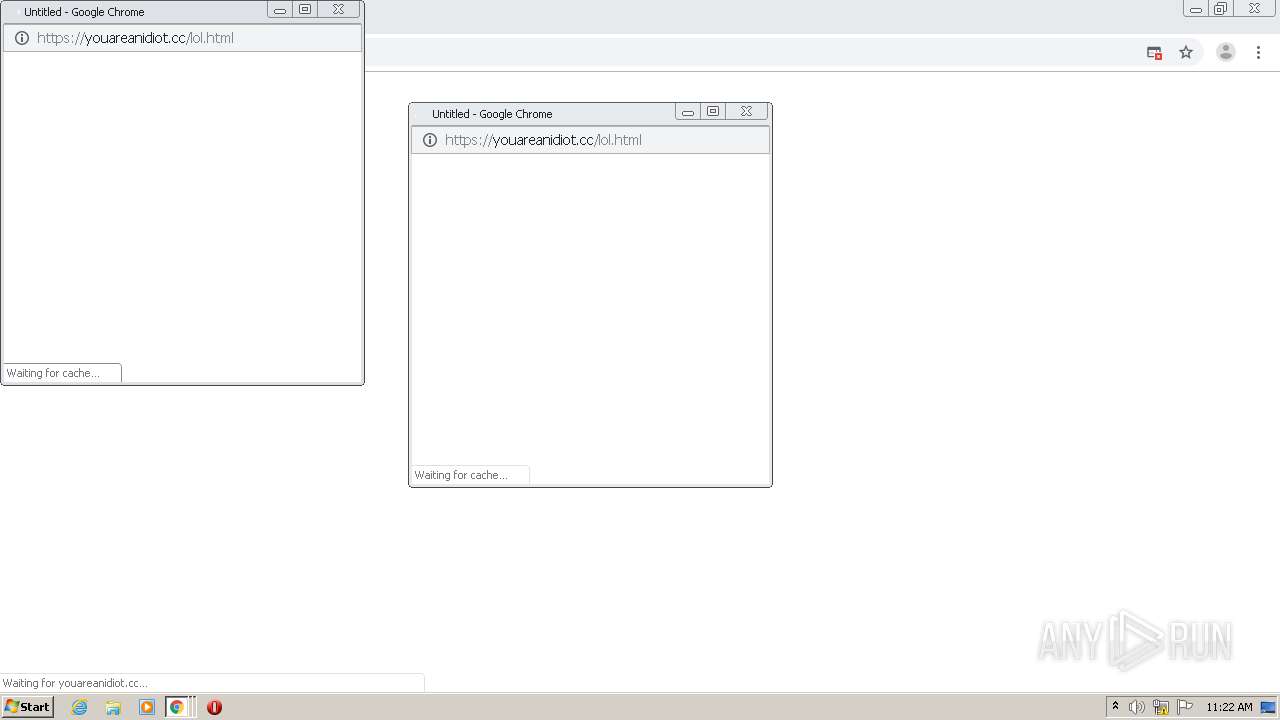1280x720 pixels.
Task: Click the site info icon in the top-left popup
Action: 22,38
